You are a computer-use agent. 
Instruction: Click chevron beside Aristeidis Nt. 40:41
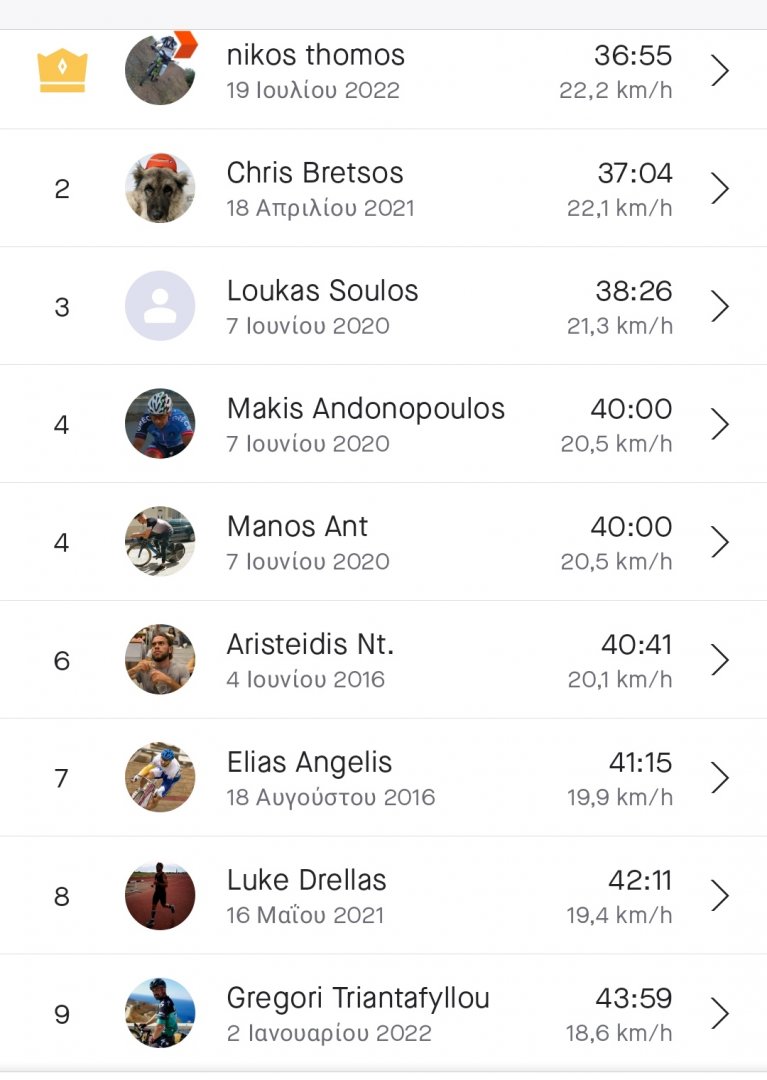point(720,660)
